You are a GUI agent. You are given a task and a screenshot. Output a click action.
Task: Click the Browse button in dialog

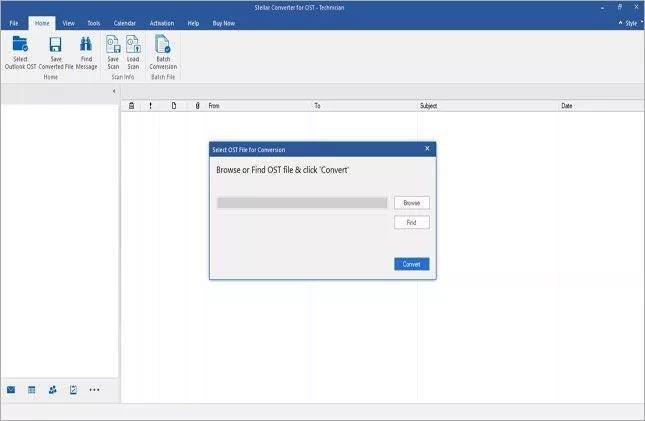(x=411, y=202)
